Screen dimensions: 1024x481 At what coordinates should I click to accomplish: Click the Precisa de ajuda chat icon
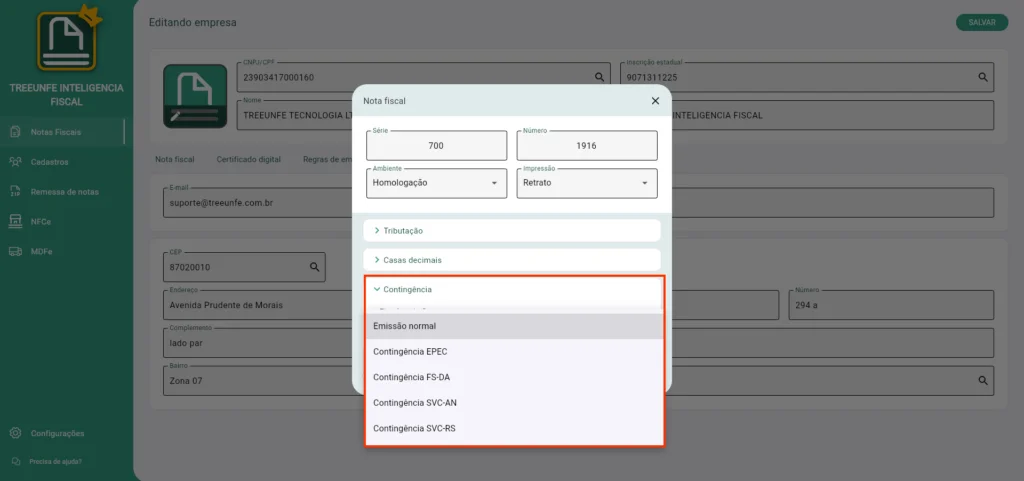(x=16, y=461)
